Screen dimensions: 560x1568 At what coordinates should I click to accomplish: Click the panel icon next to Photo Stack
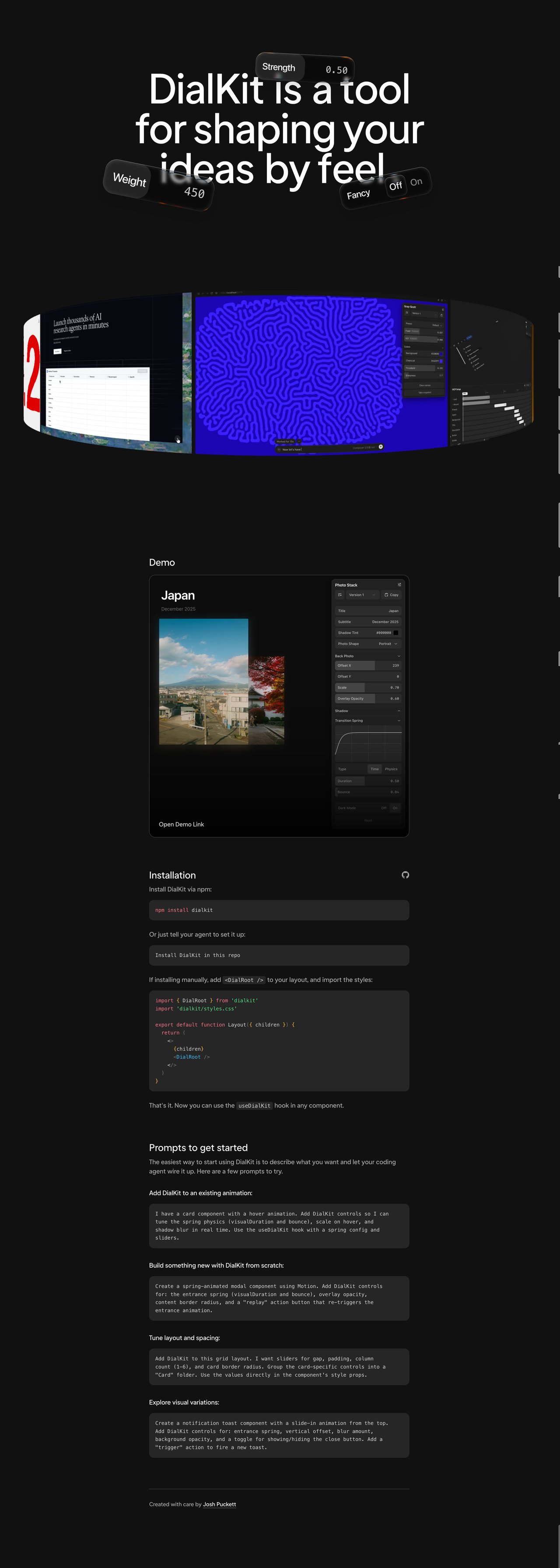click(399, 584)
